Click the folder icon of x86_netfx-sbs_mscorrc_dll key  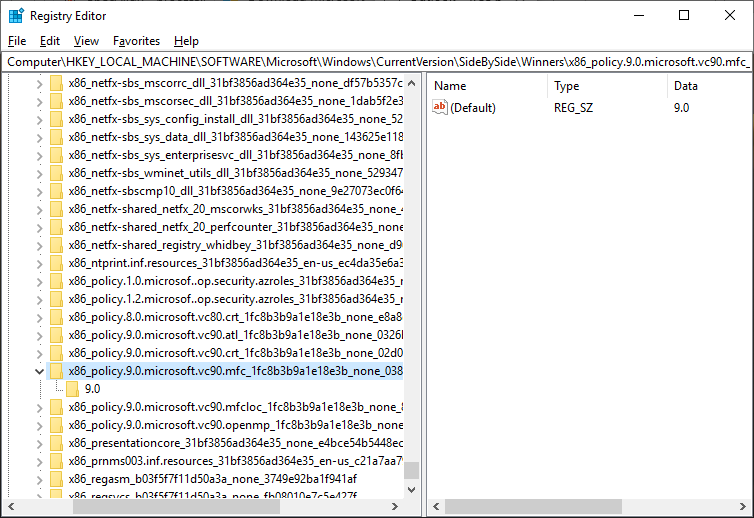click(56, 83)
